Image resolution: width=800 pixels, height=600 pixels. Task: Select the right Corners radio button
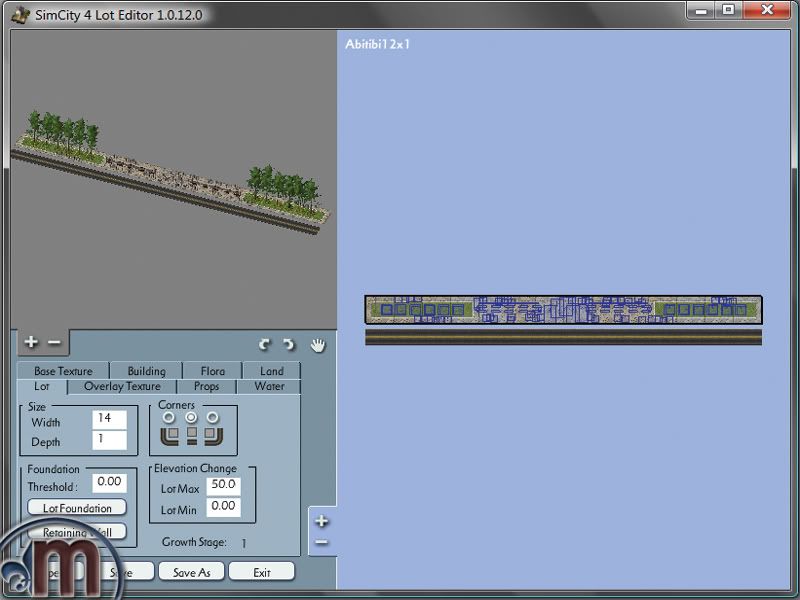coord(213,417)
